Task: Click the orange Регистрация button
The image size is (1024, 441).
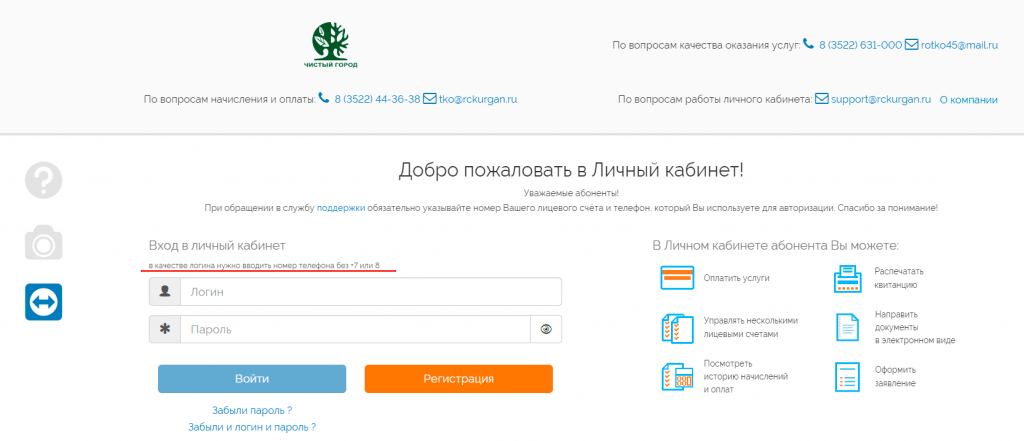Action: pos(458,379)
